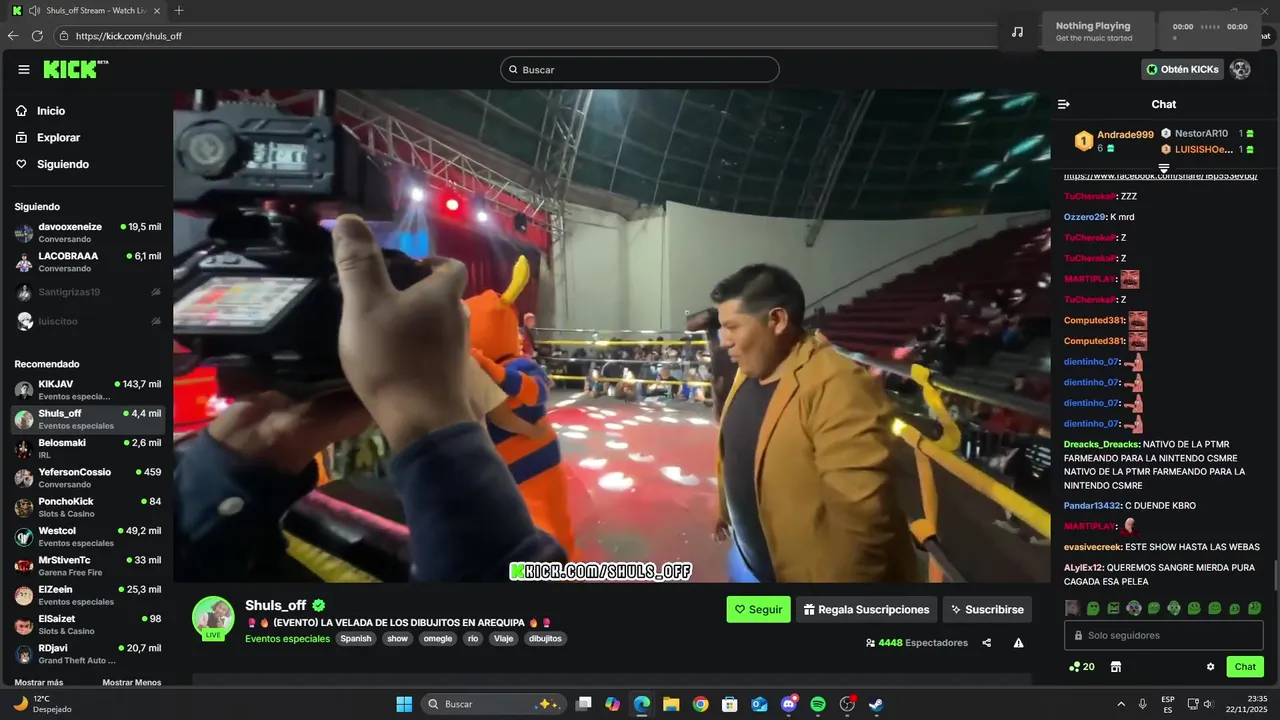Focus the Kick Buscar search field
Image resolution: width=1280 pixels, height=720 pixels.
point(640,69)
